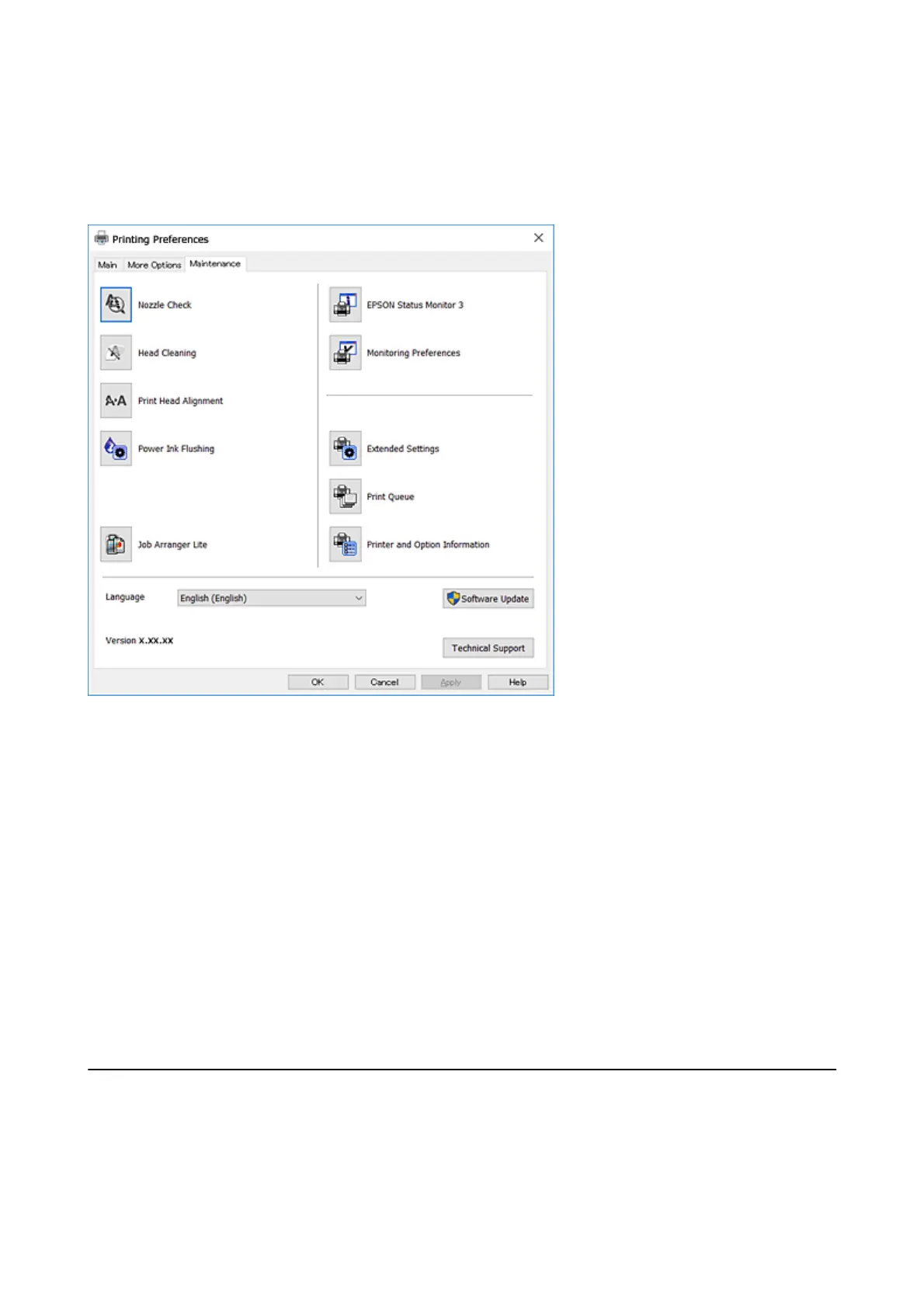Switch to the Main tab

click(107, 265)
